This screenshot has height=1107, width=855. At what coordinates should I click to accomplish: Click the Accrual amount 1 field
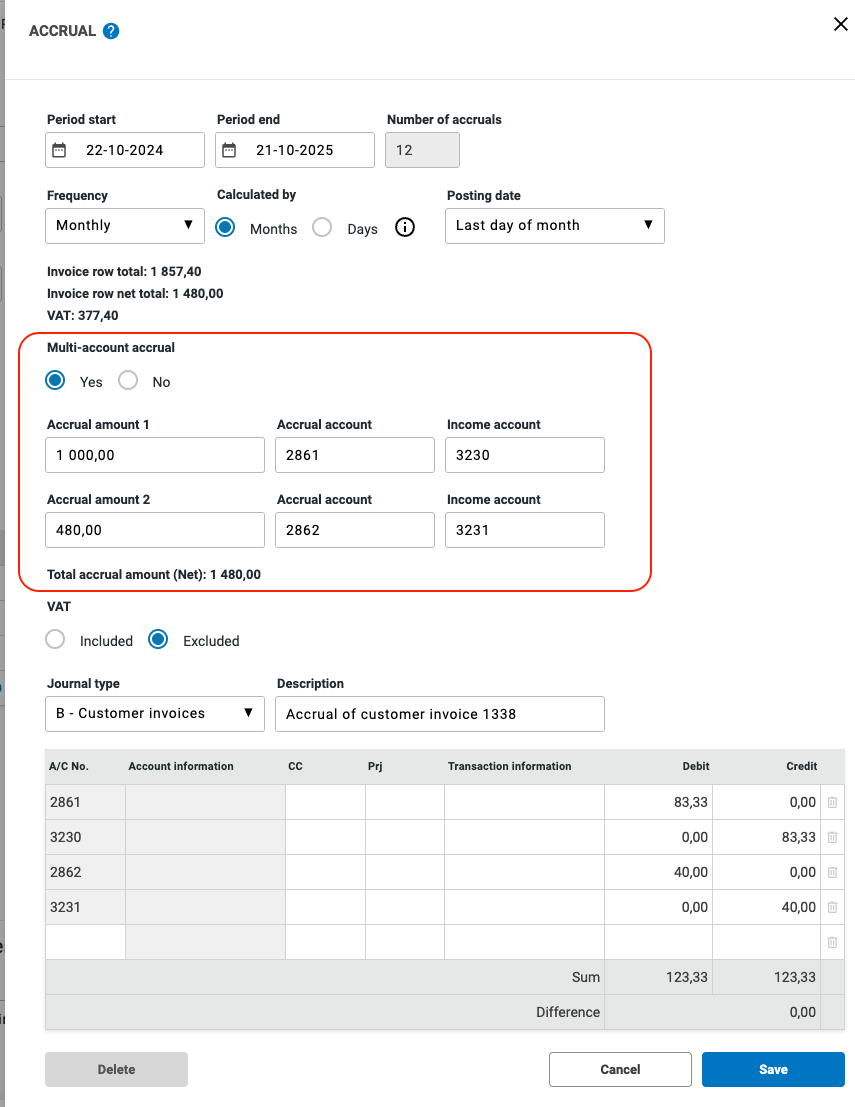tap(154, 455)
